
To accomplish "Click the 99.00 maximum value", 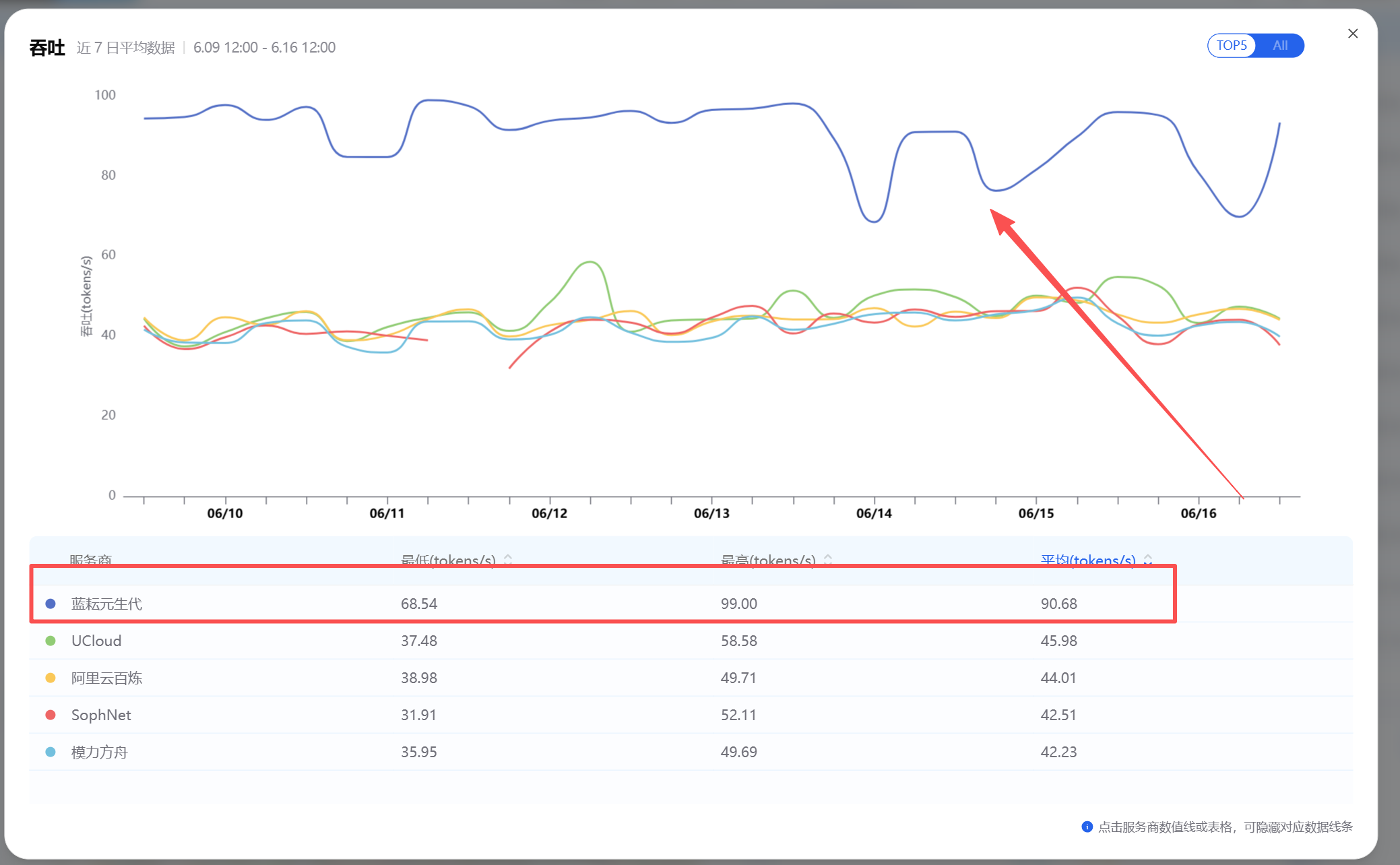I will click(x=739, y=604).
